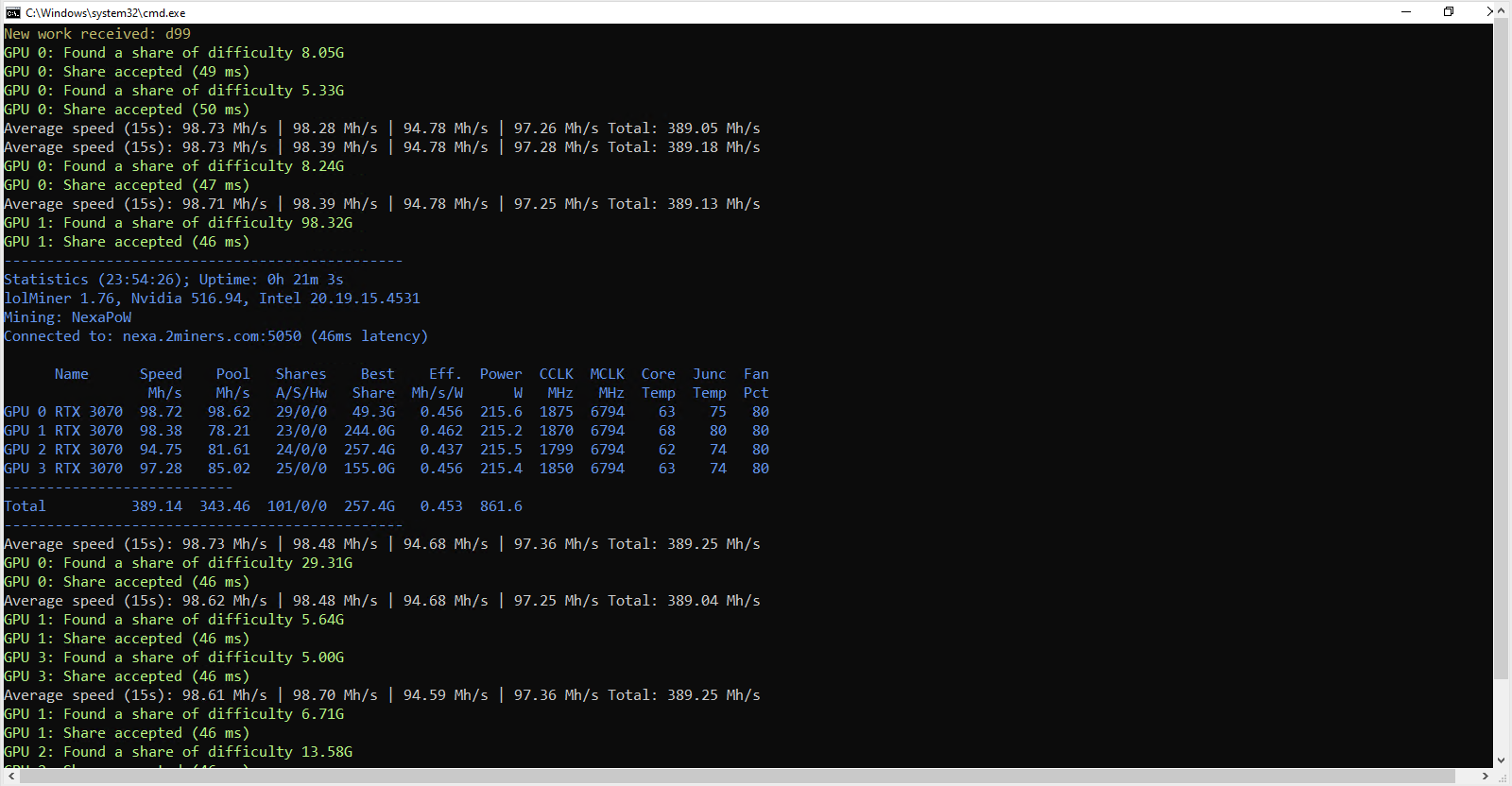Select 'Found a share of difficulty 8.05G' line

(x=174, y=53)
